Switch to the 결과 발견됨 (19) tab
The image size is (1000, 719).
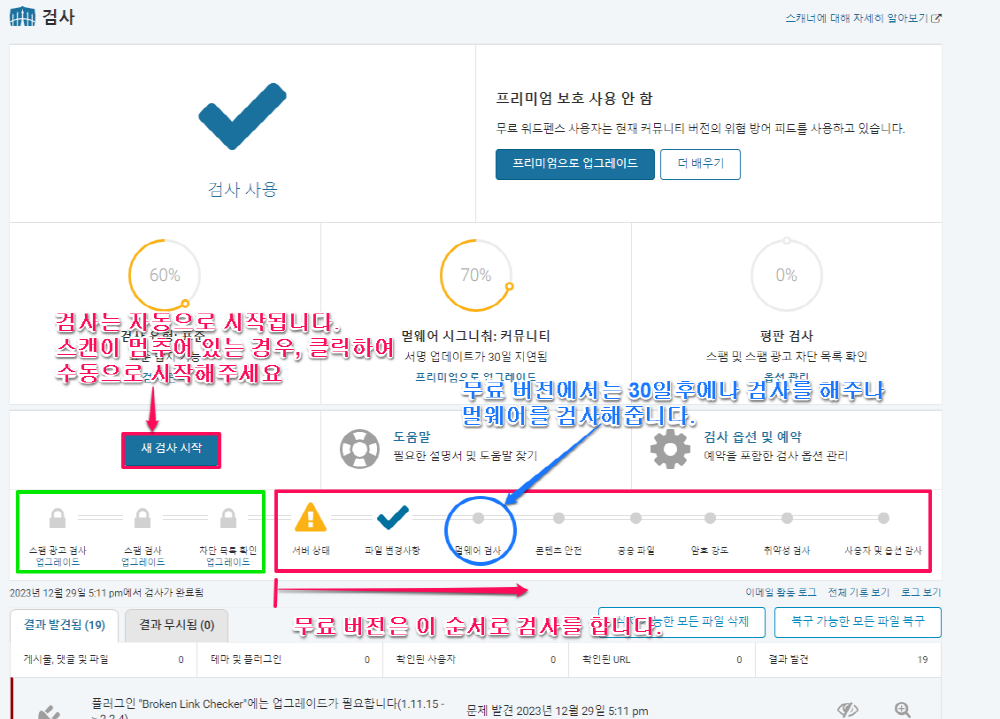[x=64, y=625]
